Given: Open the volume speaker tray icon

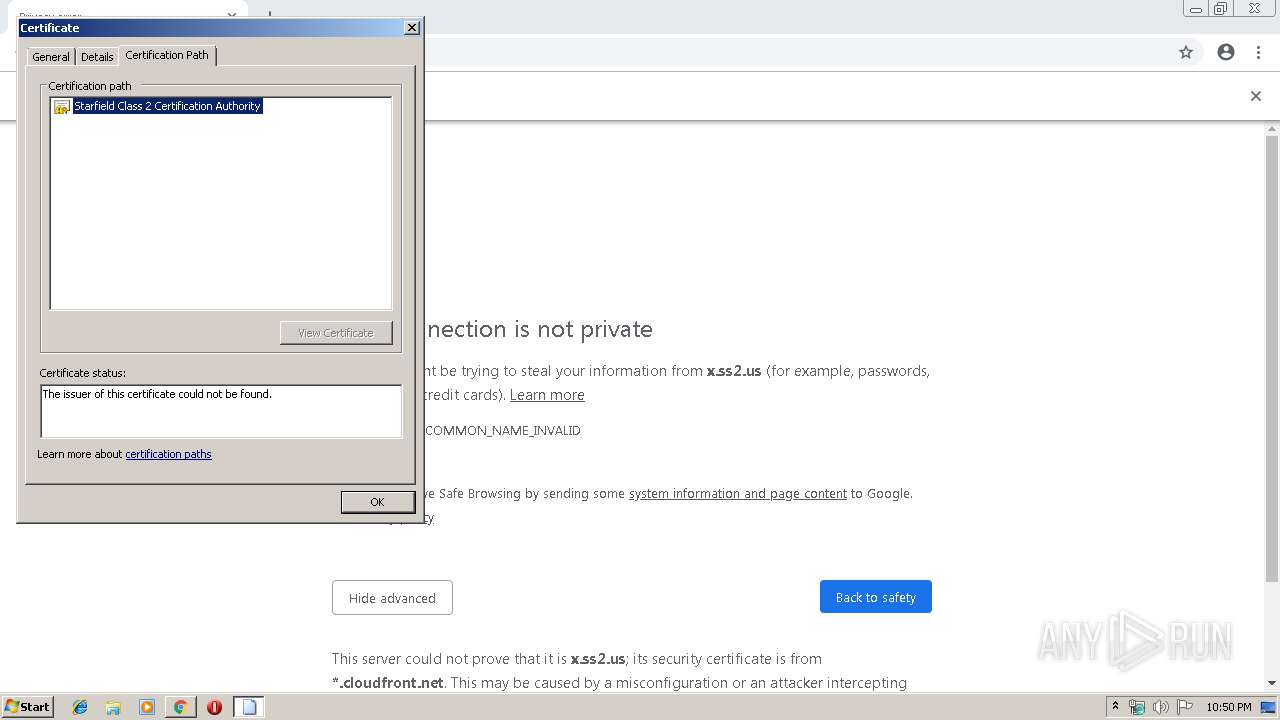Looking at the screenshot, I should [x=1161, y=707].
